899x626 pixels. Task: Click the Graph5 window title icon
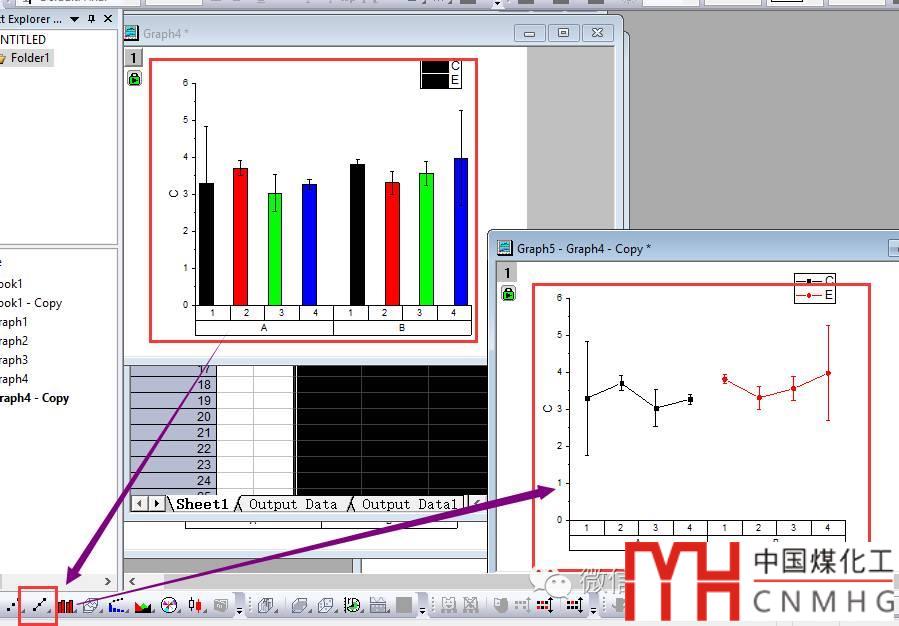click(505, 248)
